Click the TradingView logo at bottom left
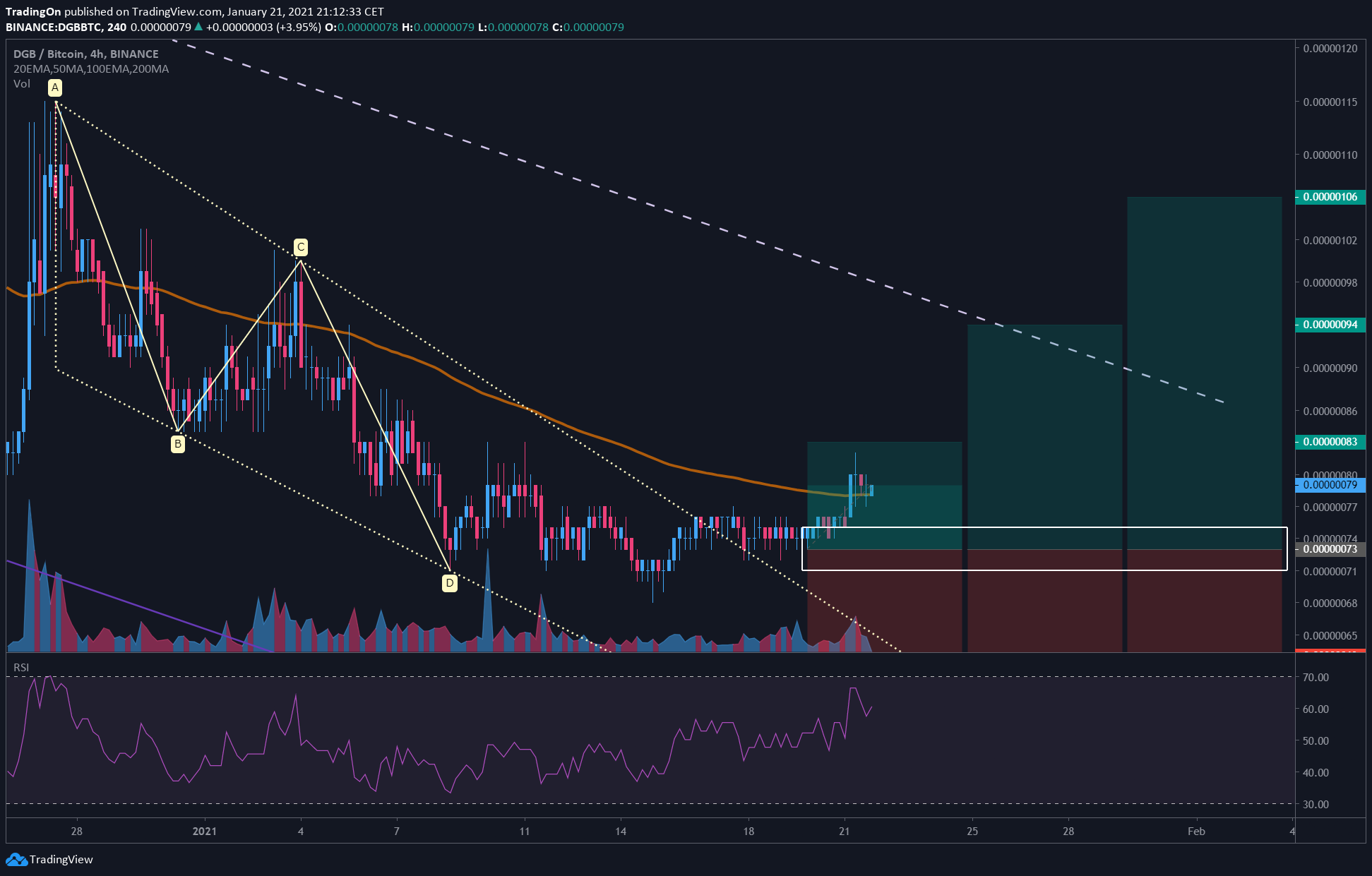Viewport: 1372px width, 876px height. 49,859
